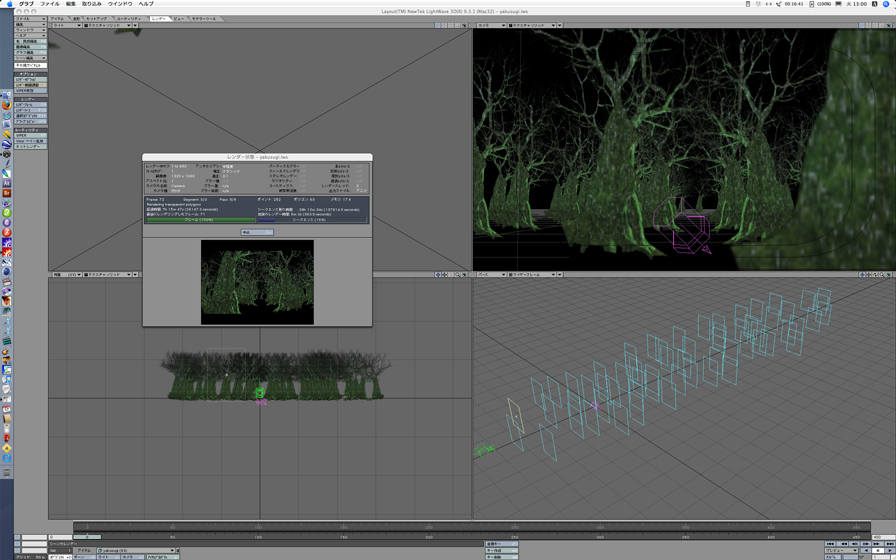Click the ネットレンダー button in the sidebar
This screenshot has width=896, height=560.
28,147
